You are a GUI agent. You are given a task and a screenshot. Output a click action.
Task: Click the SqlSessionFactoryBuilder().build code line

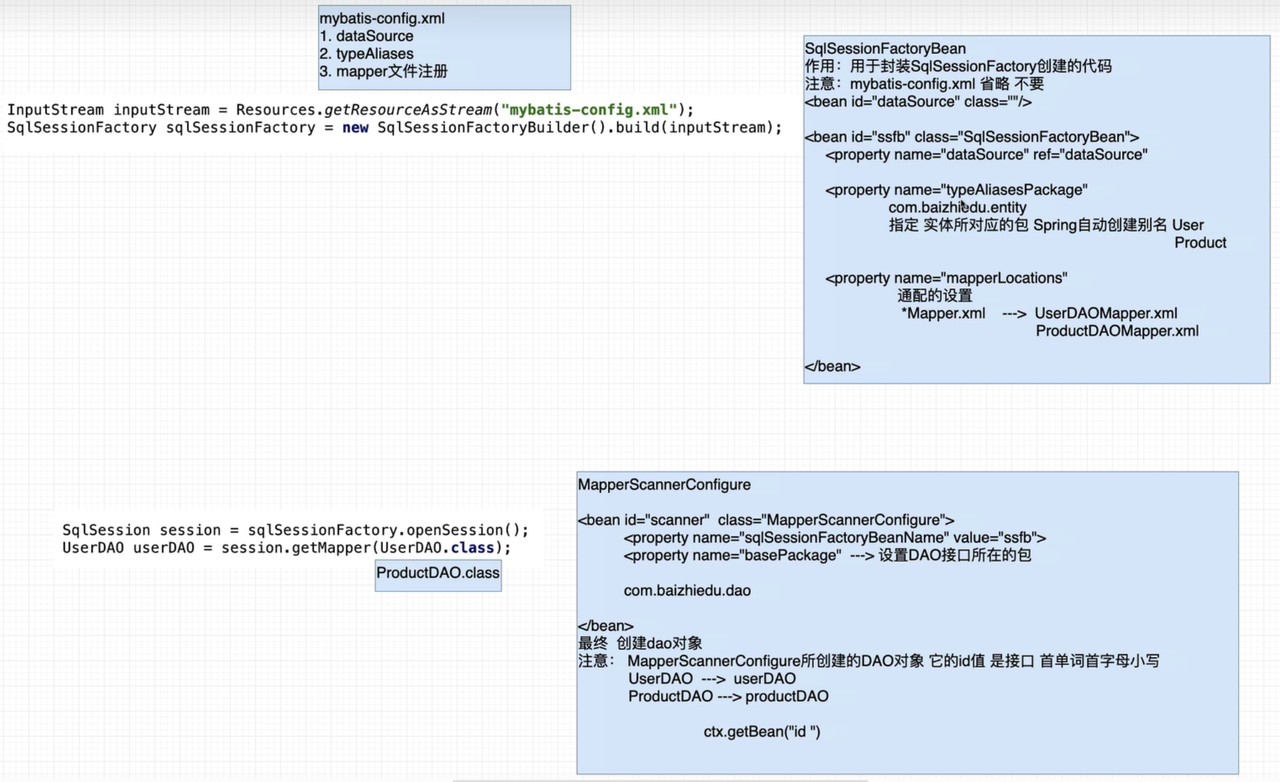394,127
